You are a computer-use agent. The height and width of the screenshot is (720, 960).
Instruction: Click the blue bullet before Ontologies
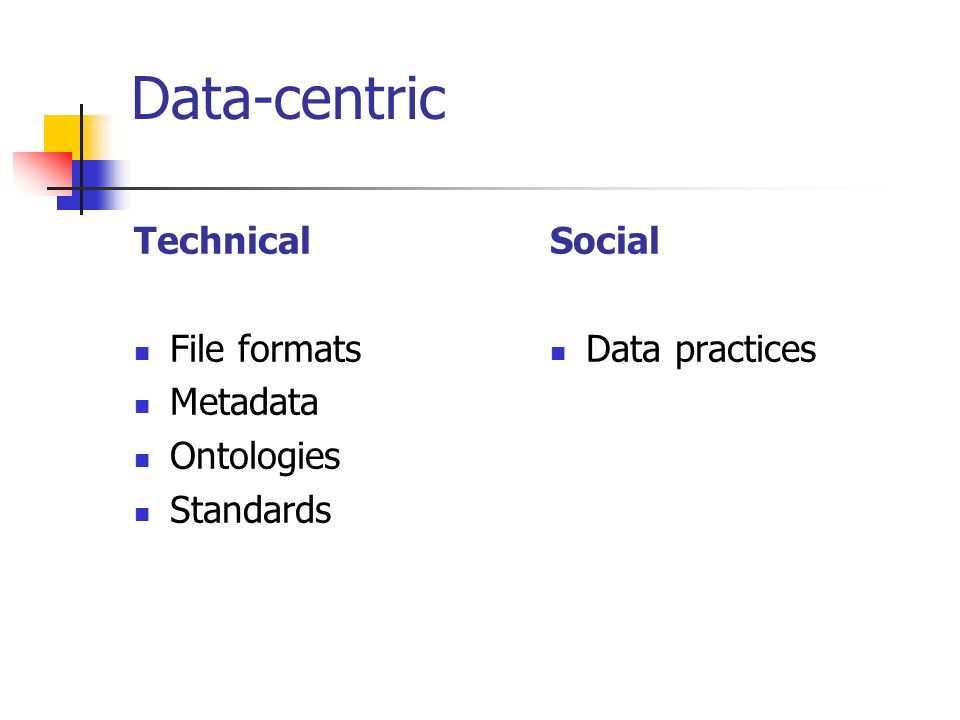click(x=142, y=460)
